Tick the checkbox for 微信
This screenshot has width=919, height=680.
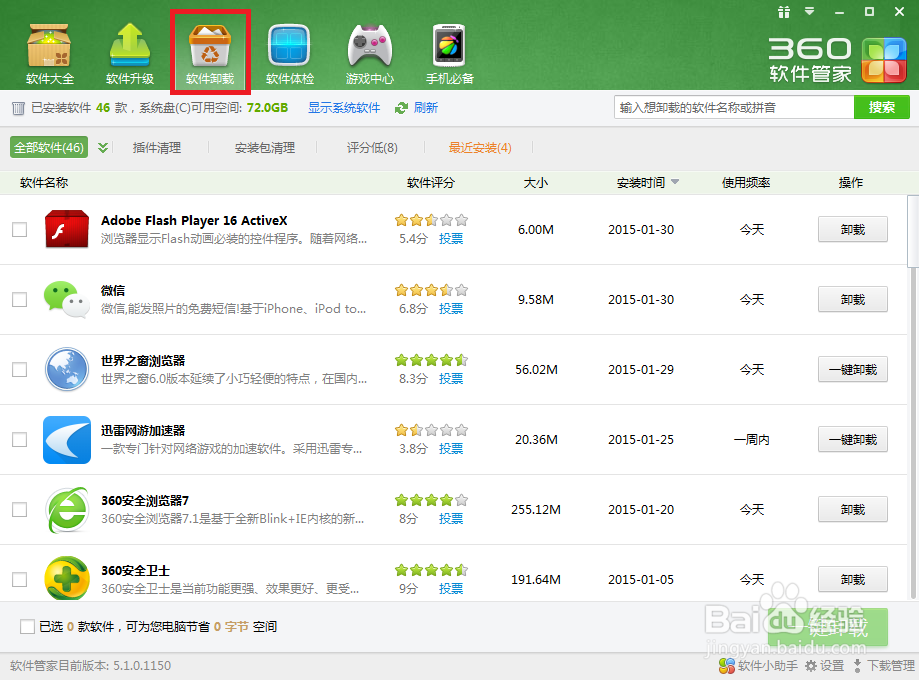coord(20,300)
